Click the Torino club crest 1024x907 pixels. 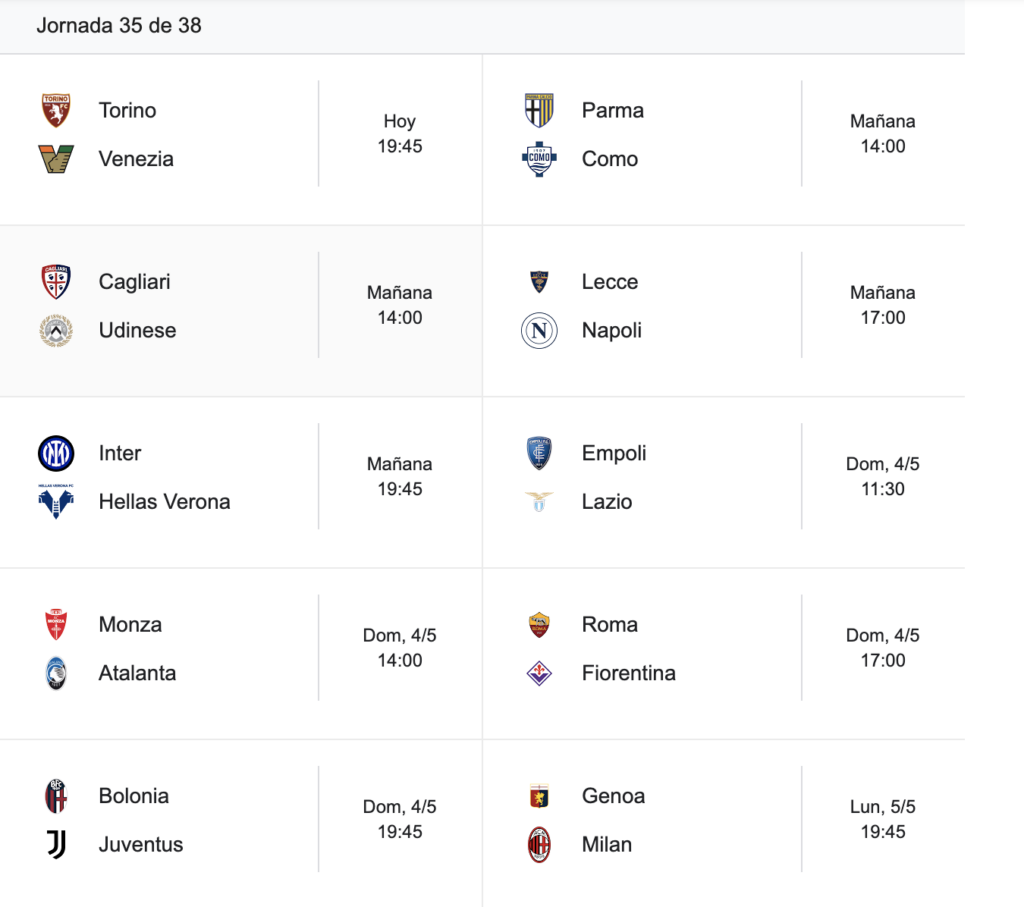[x=56, y=110]
